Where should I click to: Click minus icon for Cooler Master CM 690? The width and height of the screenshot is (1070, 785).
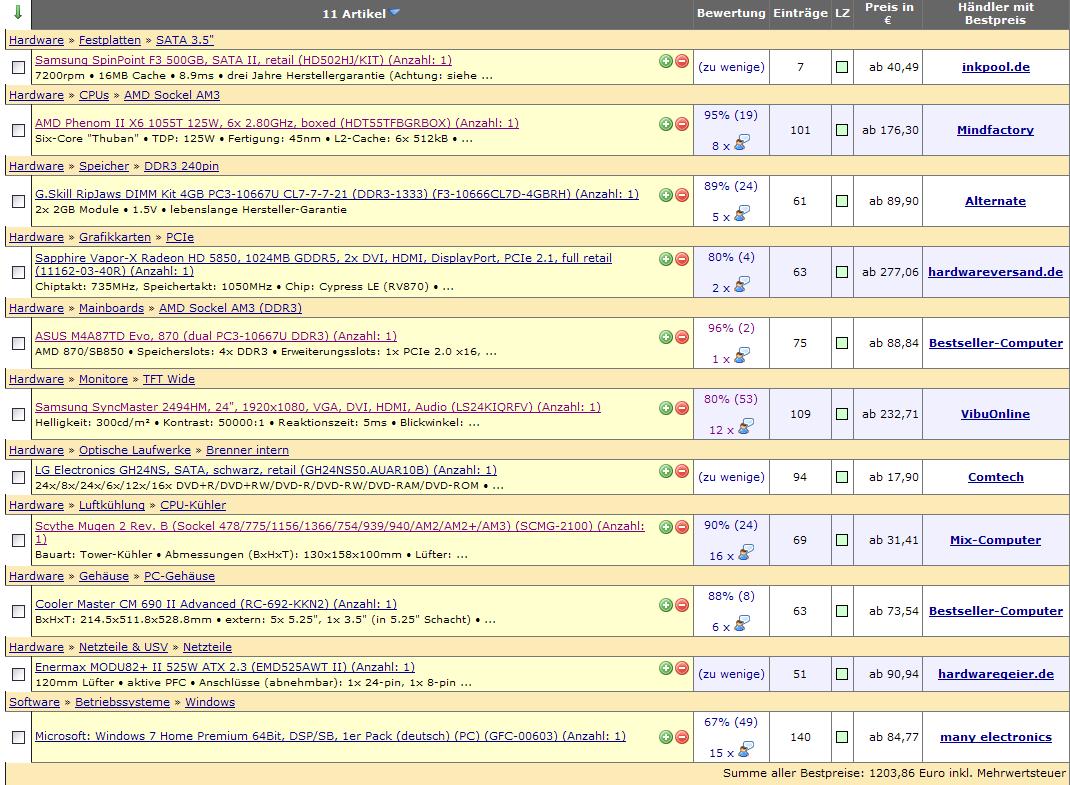682,605
